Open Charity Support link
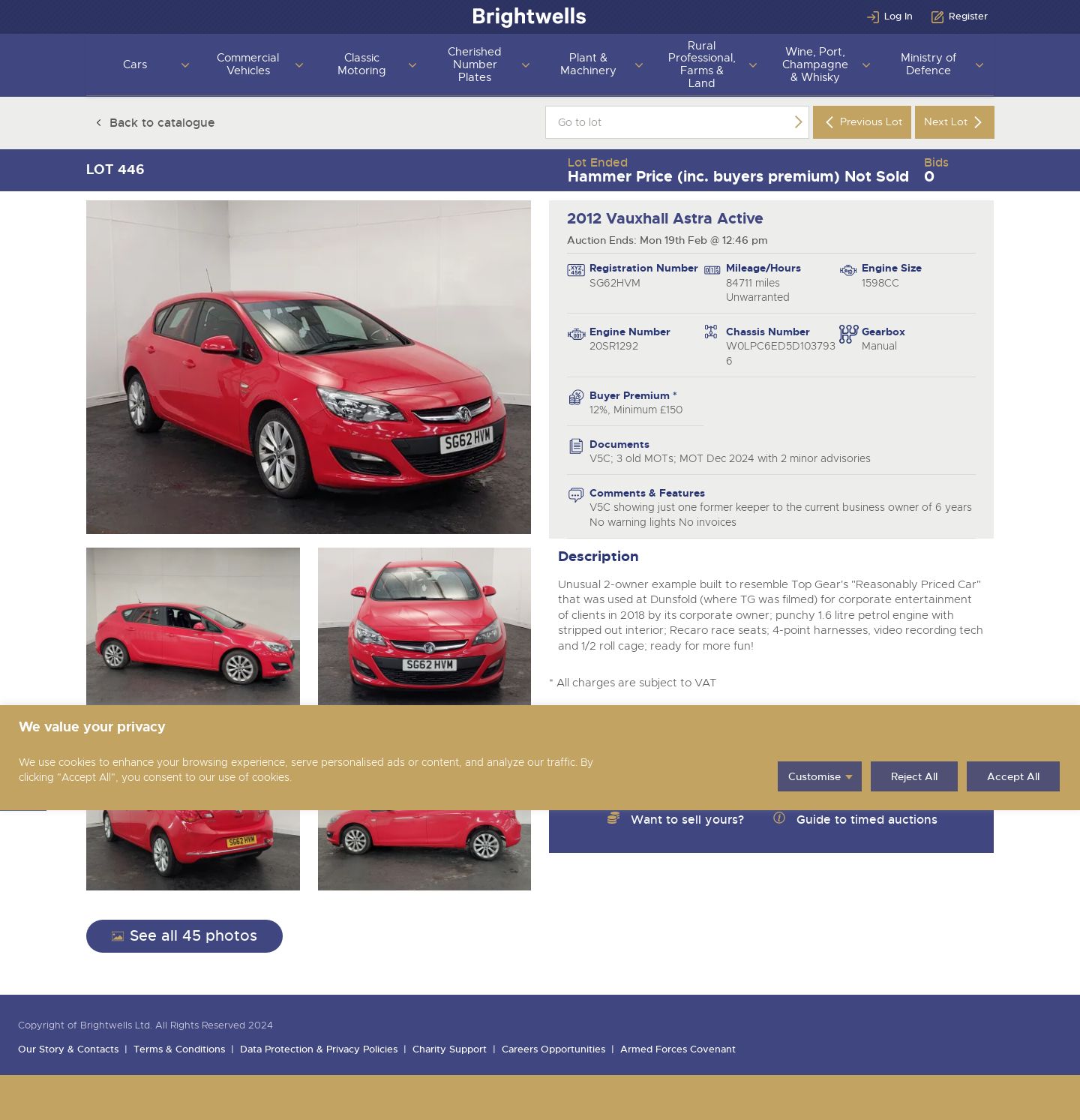1080x1120 pixels. point(449,1049)
